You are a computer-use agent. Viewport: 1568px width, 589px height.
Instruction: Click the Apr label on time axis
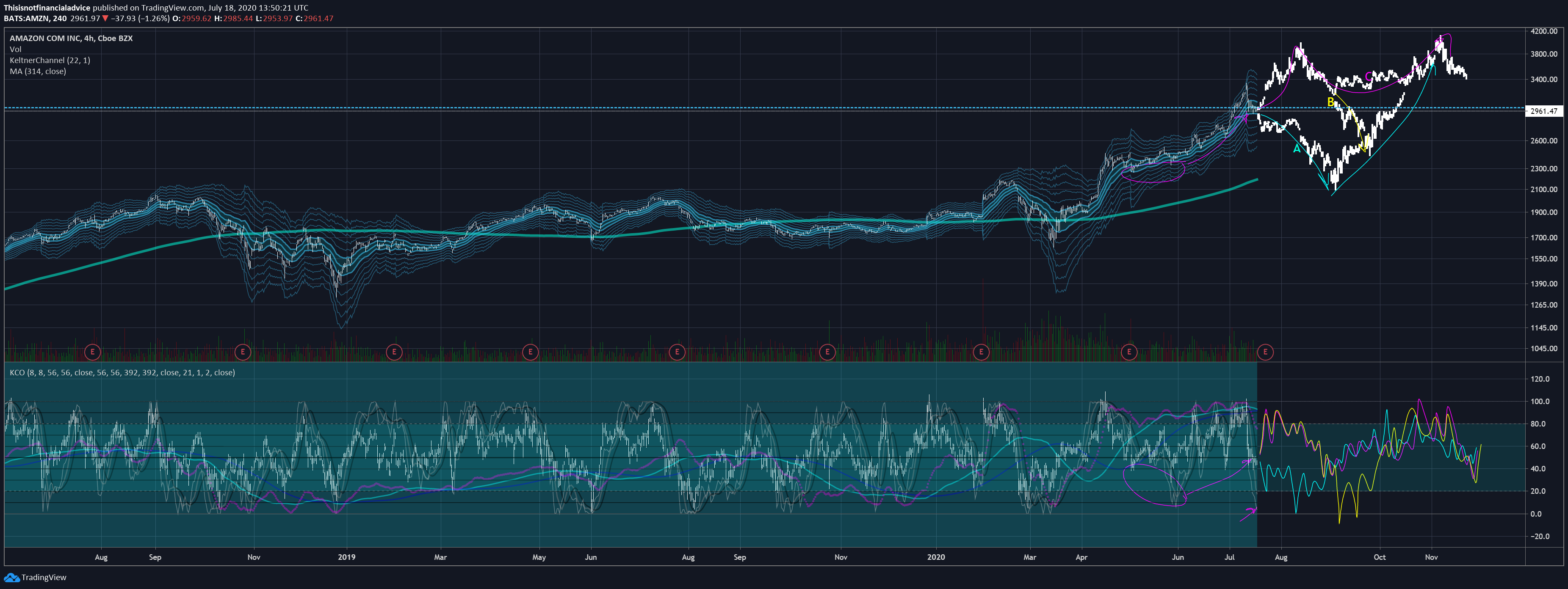point(1081,557)
